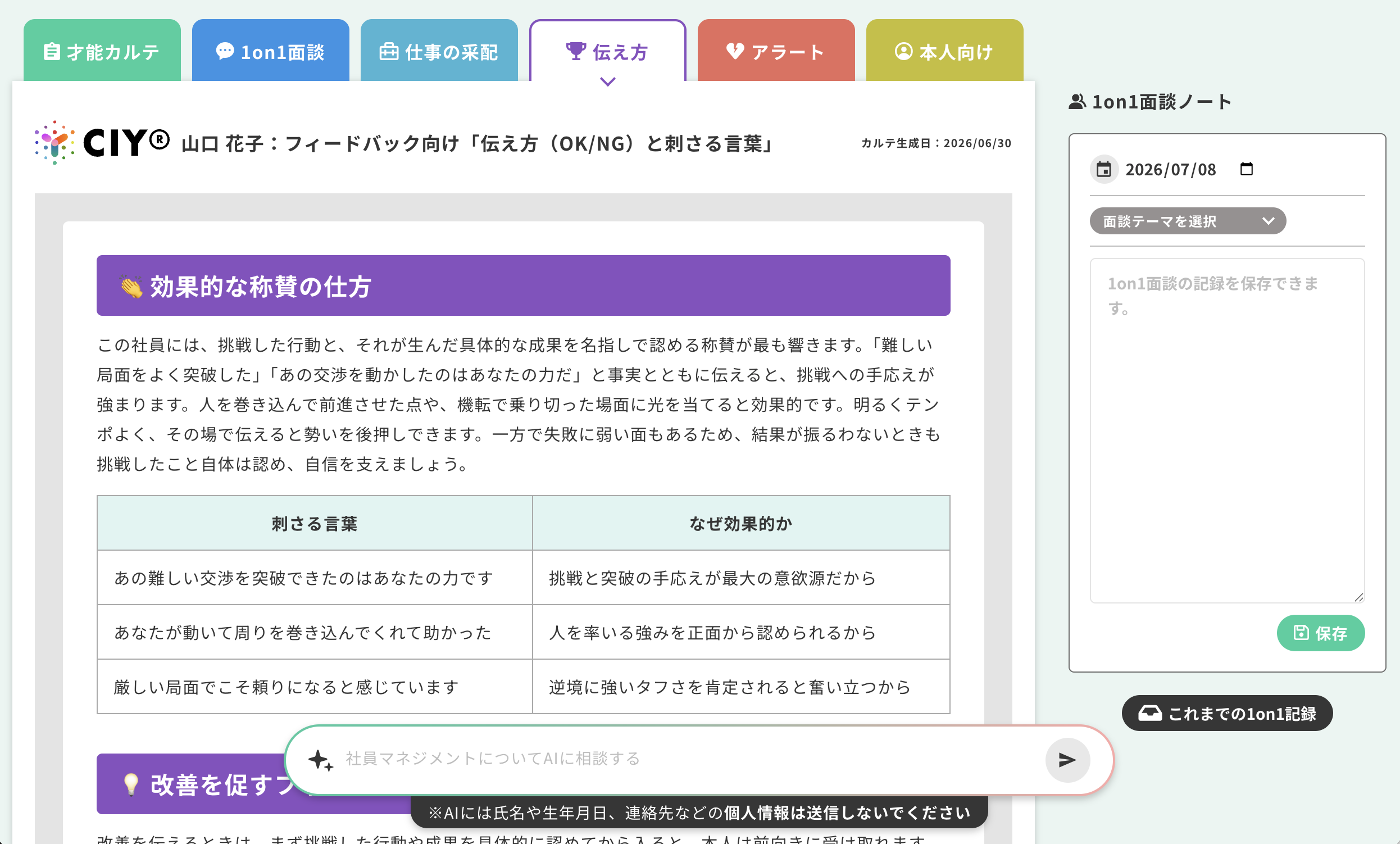The width and height of the screenshot is (1400, 844).
Task: Select cell 厳しい局面でこそ頼りになると感じています
Action: coord(314,687)
